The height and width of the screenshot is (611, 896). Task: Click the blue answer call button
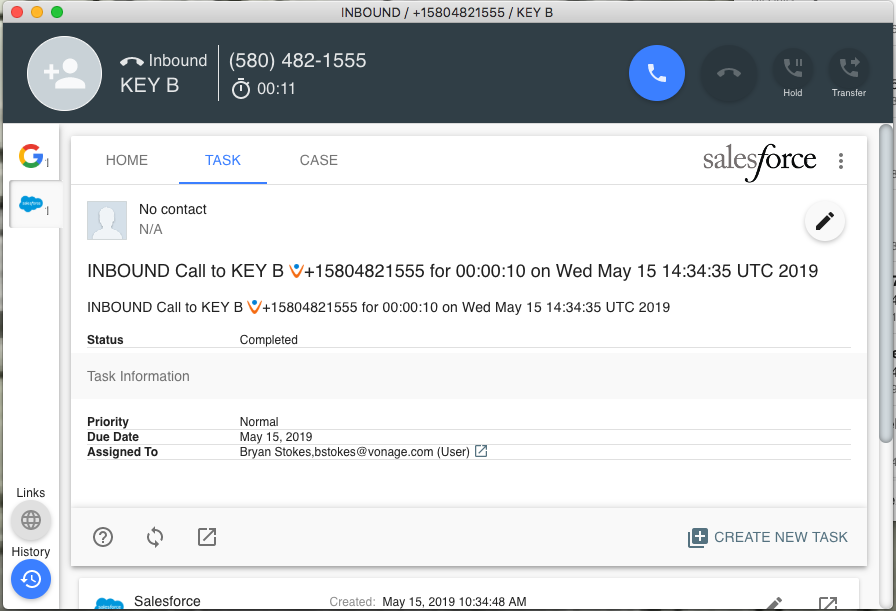(657, 73)
